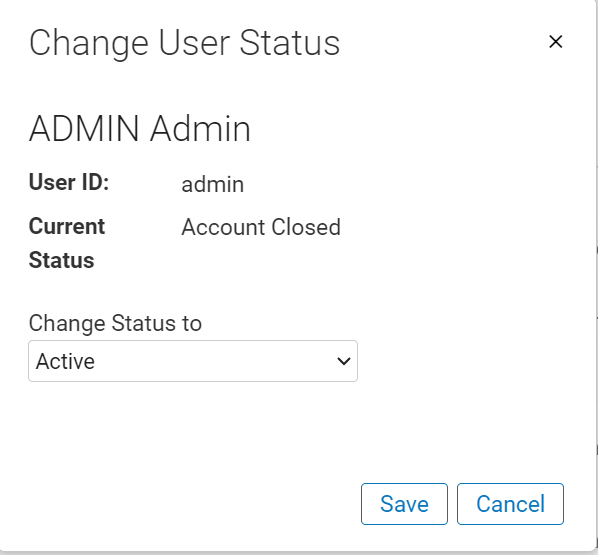598x555 pixels.
Task: Click the bold 'User ID:' label
Action: [69, 182]
